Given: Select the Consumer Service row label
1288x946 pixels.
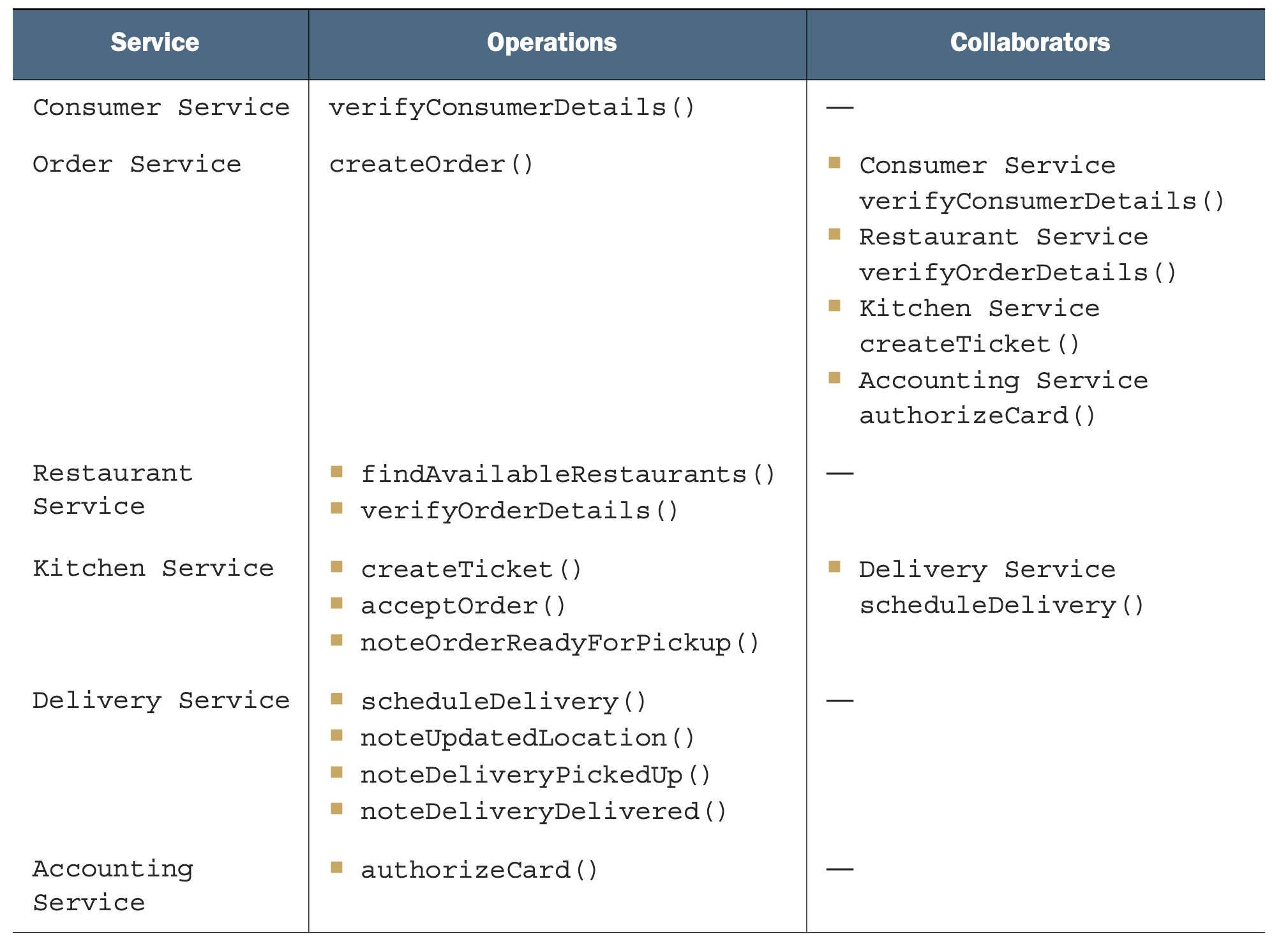Looking at the screenshot, I should [161, 107].
